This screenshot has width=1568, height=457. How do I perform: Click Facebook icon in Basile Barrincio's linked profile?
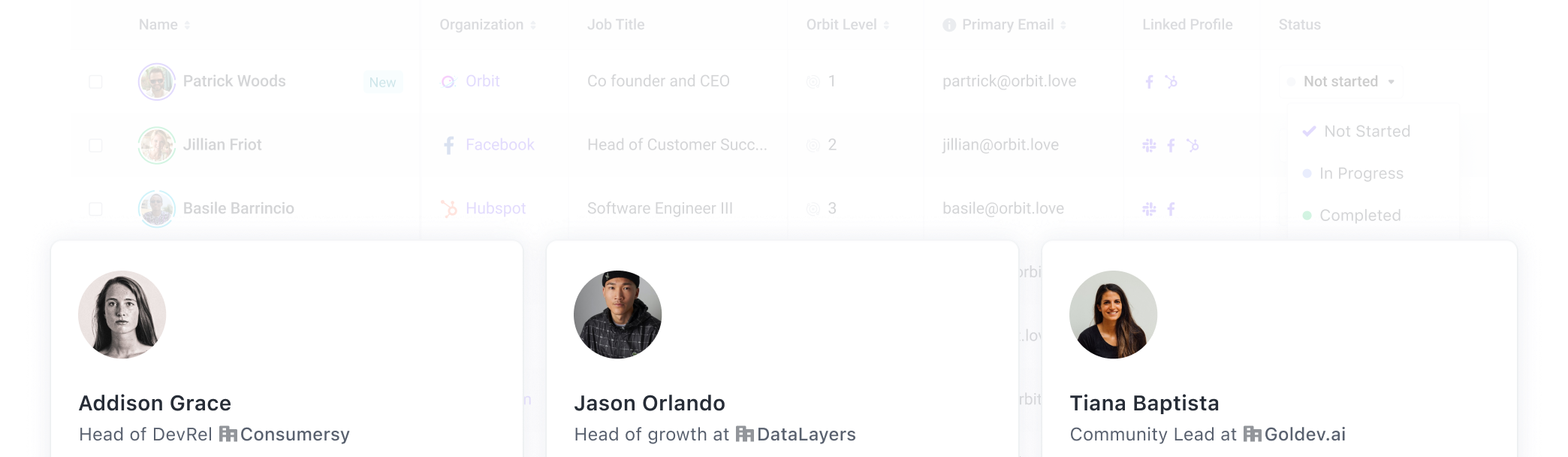[x=1171, y=209]
